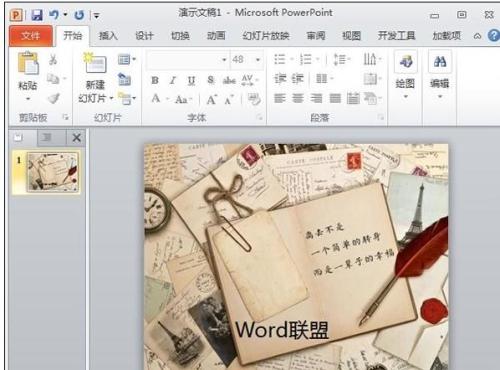Screen dimensions: 500x370
Task: Click the Copy icon
Action: point(53,79)
